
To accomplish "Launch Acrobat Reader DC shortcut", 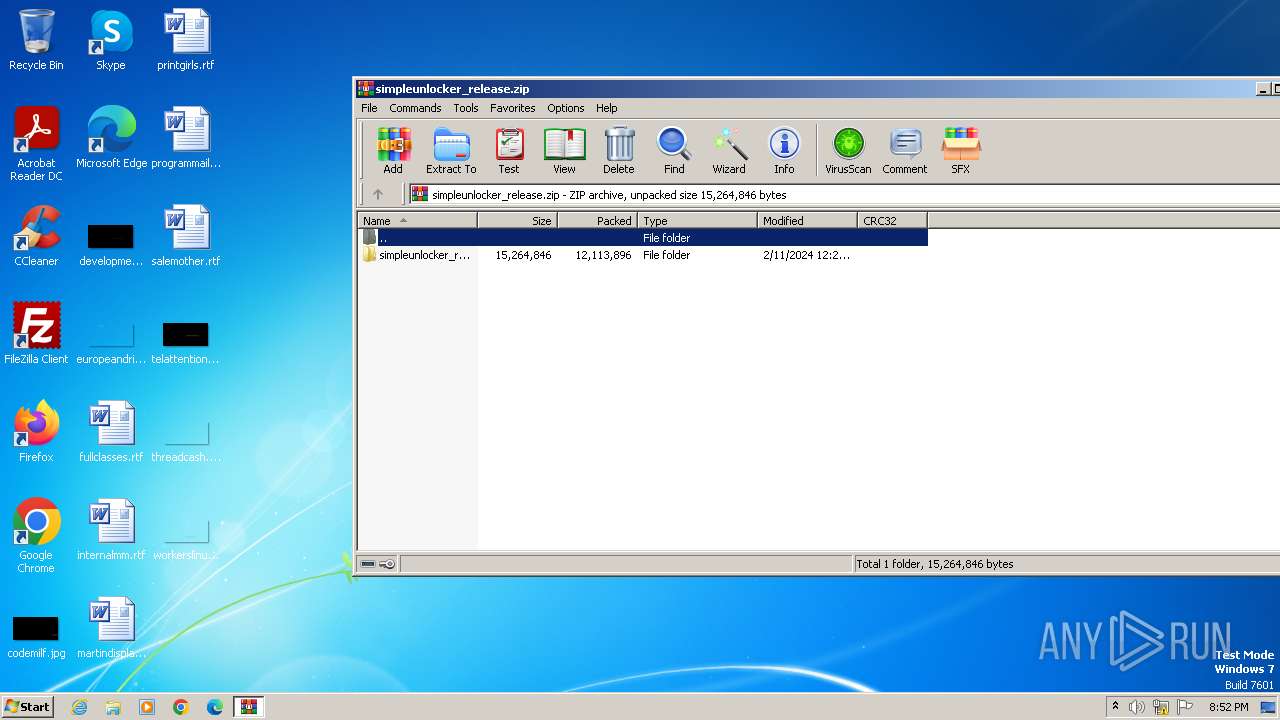I will [x=36, y=144].
